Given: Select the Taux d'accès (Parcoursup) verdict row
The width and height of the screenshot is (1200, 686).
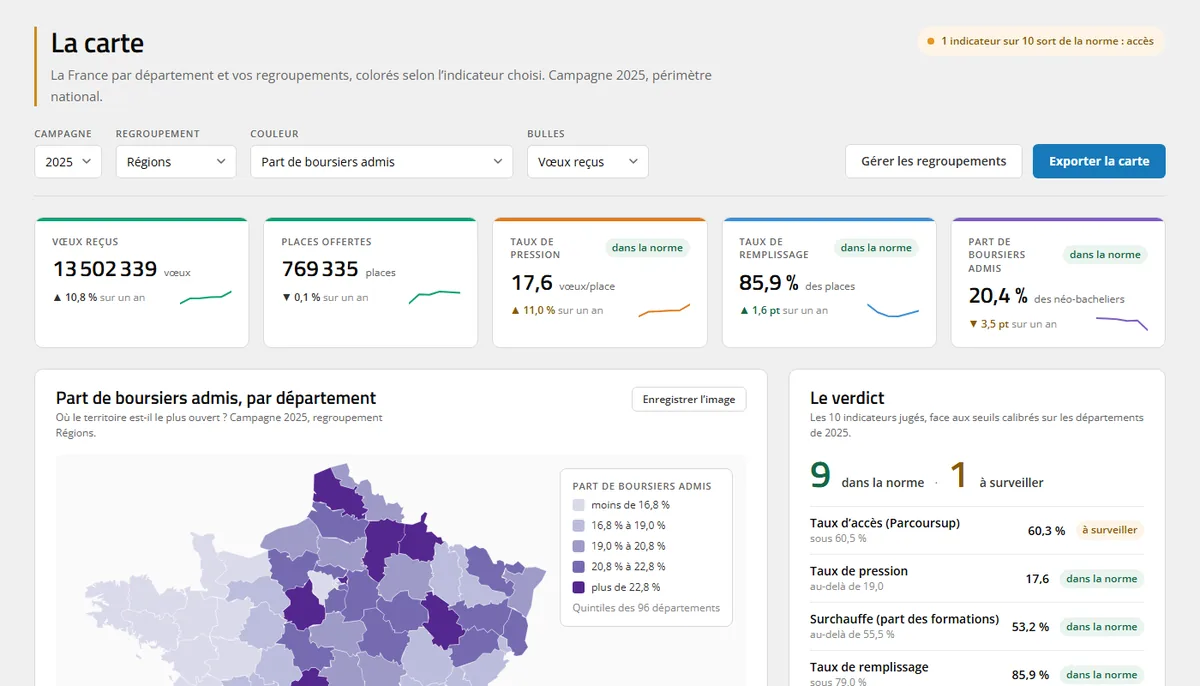Looking at the screenshot, I should pyautogui.click(x=977, y=530).
